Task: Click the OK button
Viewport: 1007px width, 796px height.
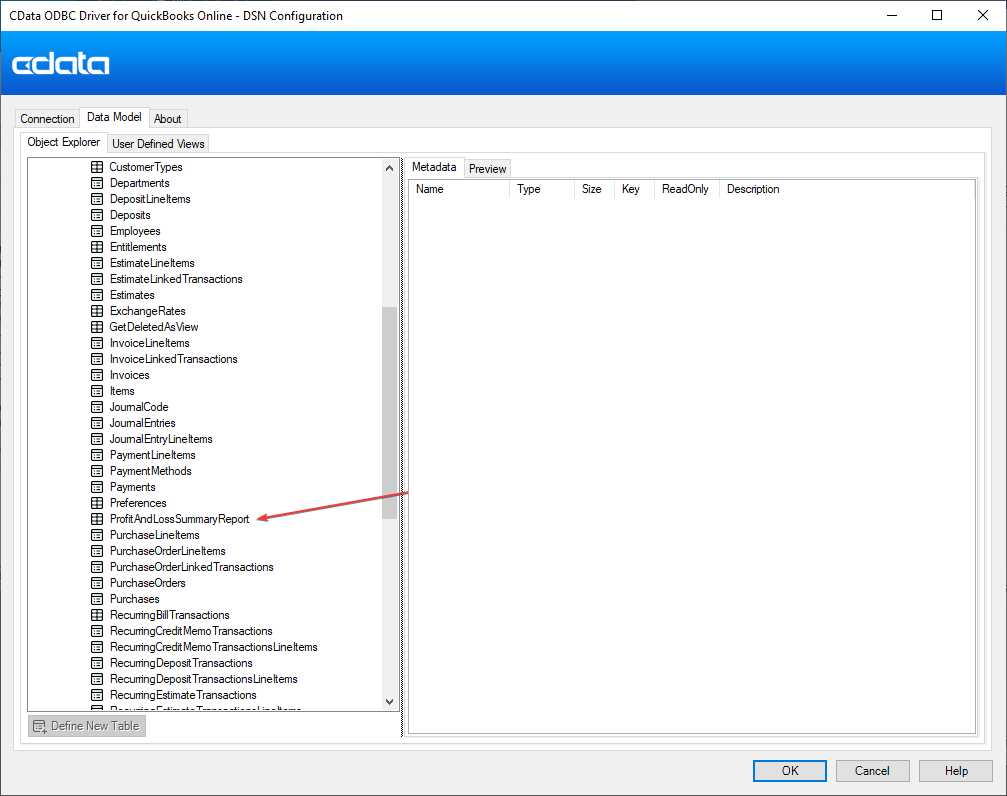Action: (789, 771)
